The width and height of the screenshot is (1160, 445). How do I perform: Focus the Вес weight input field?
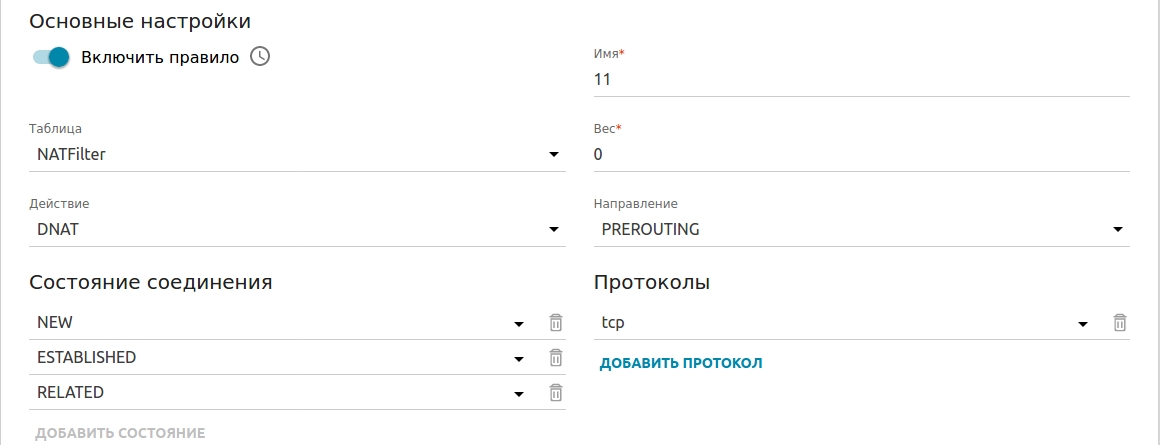(x=861, y=155)
